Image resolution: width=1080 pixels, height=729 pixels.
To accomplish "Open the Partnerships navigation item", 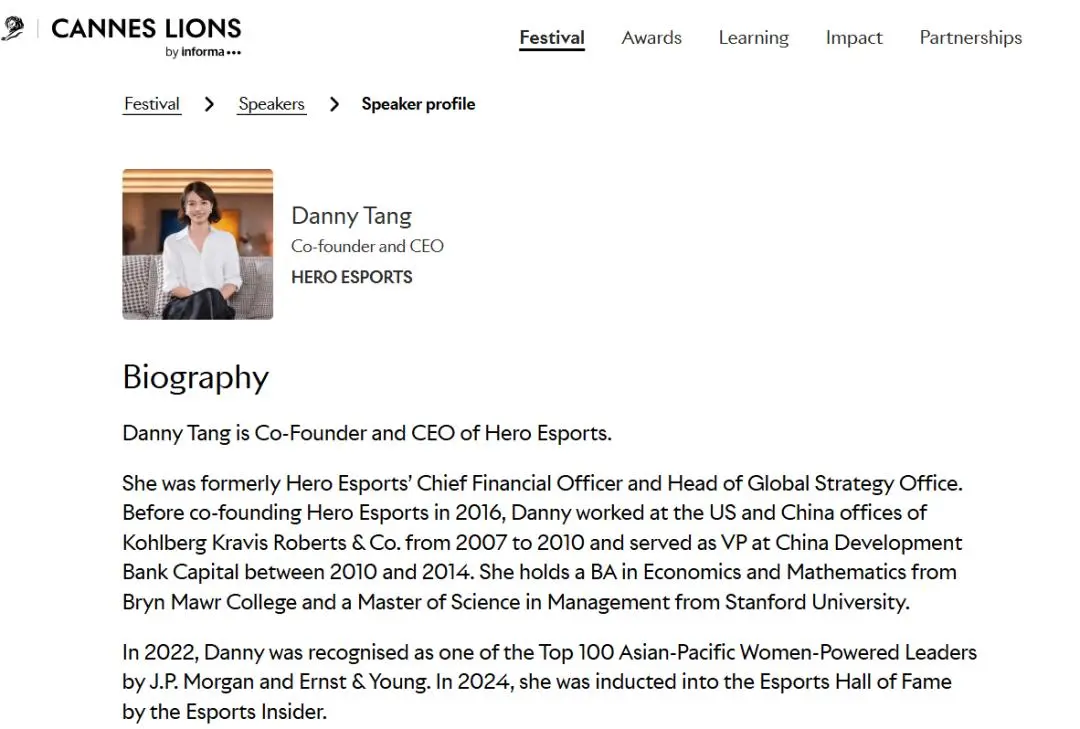I will (970, 38).
